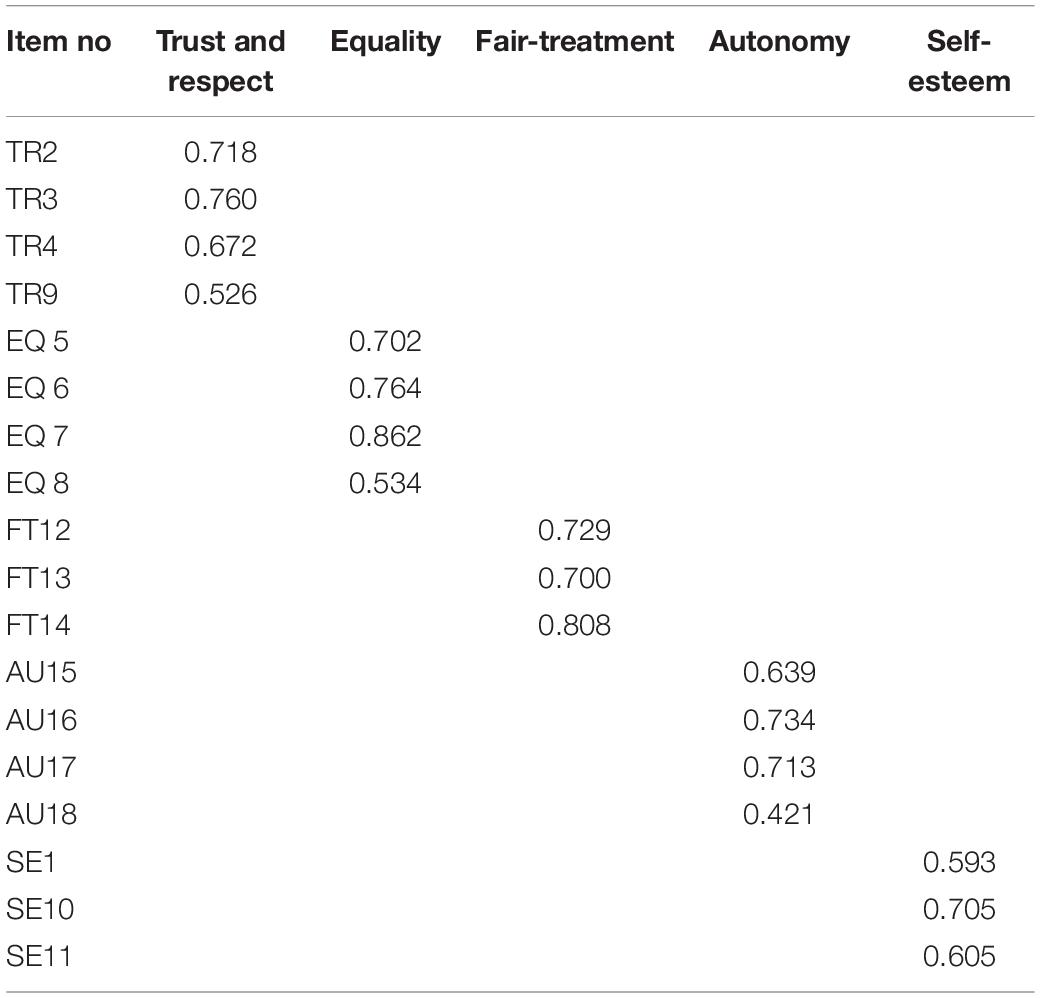Click the 0.705 value for SE10
This screenshot has width=1040, height=998.
coord(959,908)
